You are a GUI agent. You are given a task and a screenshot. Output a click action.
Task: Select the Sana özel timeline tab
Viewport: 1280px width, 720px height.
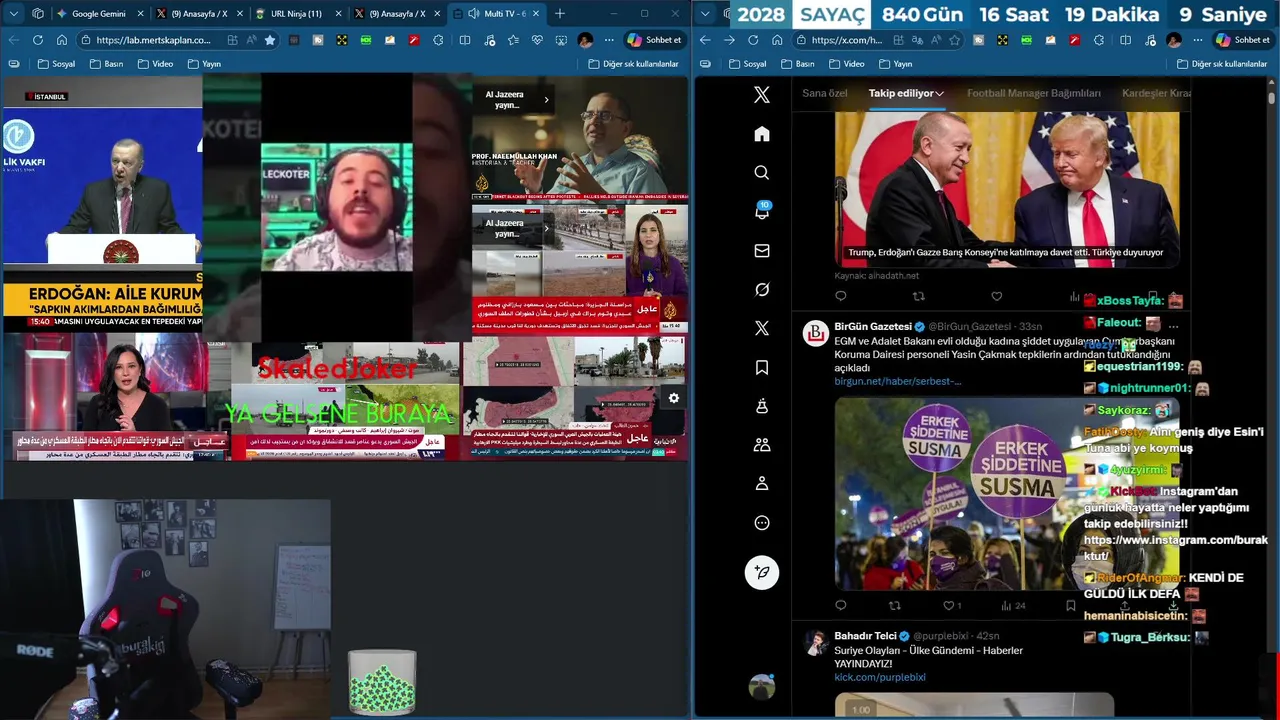tap(825, 93)
